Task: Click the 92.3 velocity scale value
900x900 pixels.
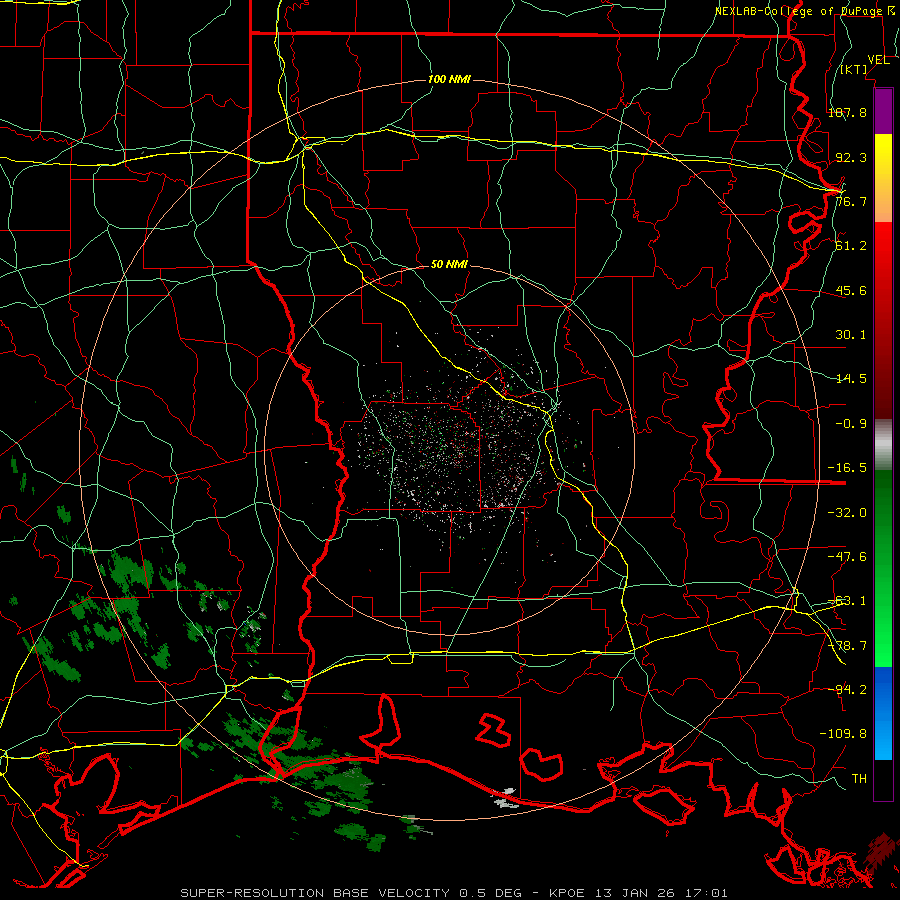Action: tap(851, 157)
